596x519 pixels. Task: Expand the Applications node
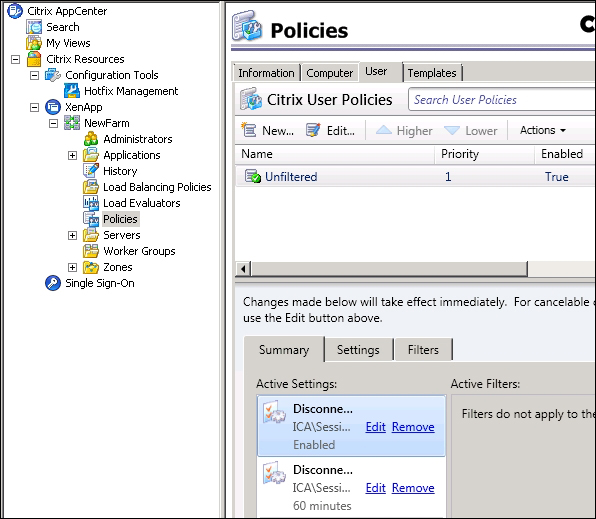(72, 155)
